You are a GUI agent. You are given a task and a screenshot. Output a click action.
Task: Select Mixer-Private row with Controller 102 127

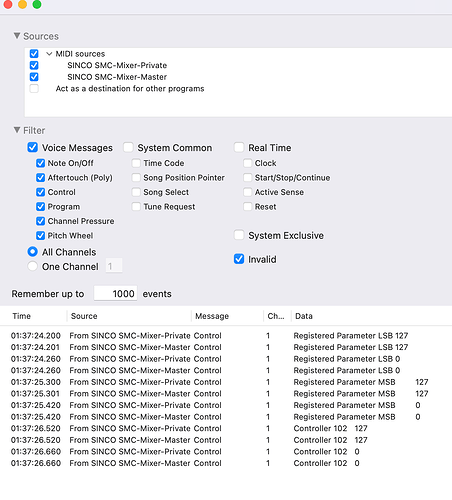226,428
